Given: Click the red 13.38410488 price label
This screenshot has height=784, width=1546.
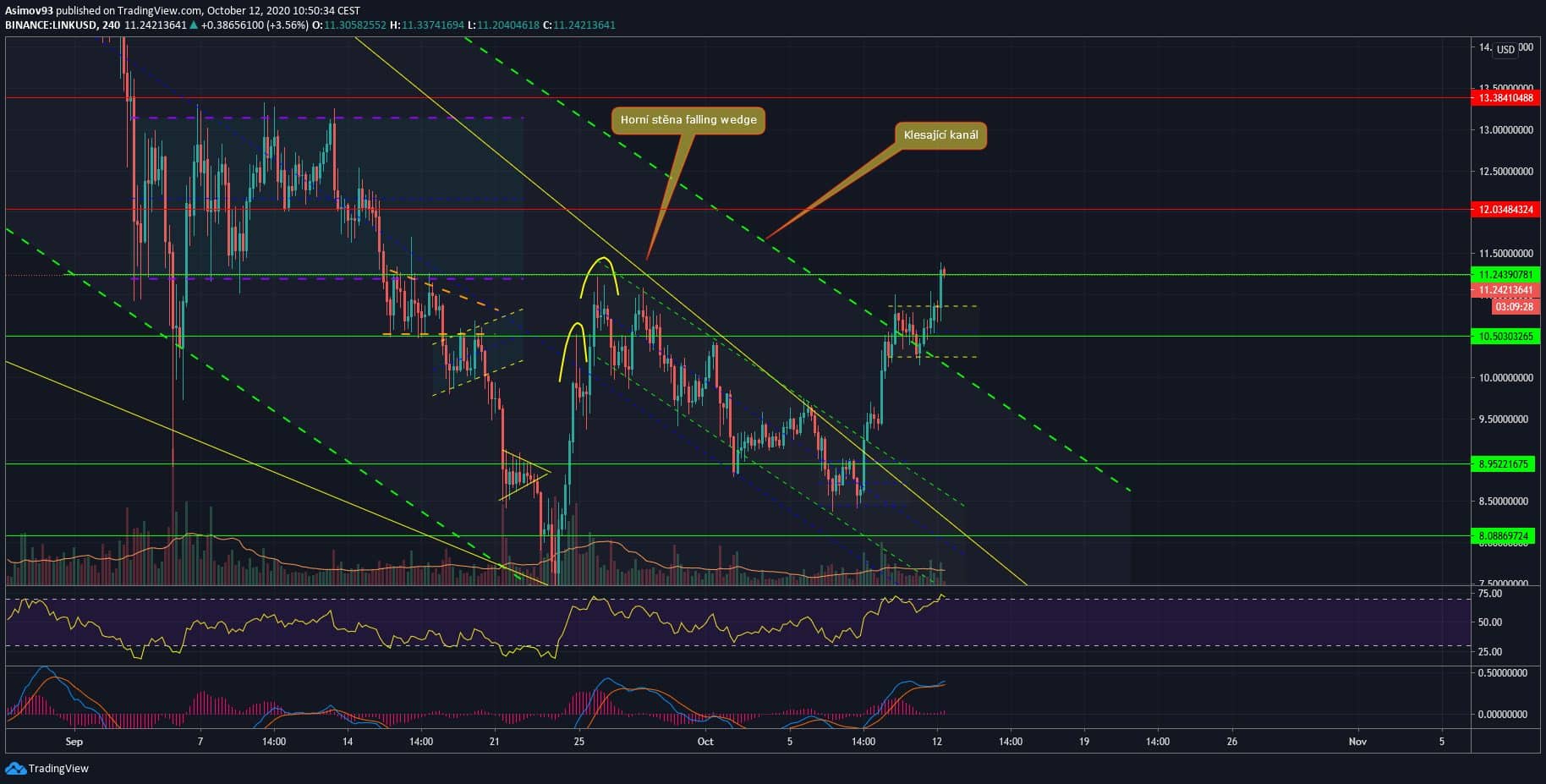Looking at the screenshot, I should click(x=1505, y=98).
